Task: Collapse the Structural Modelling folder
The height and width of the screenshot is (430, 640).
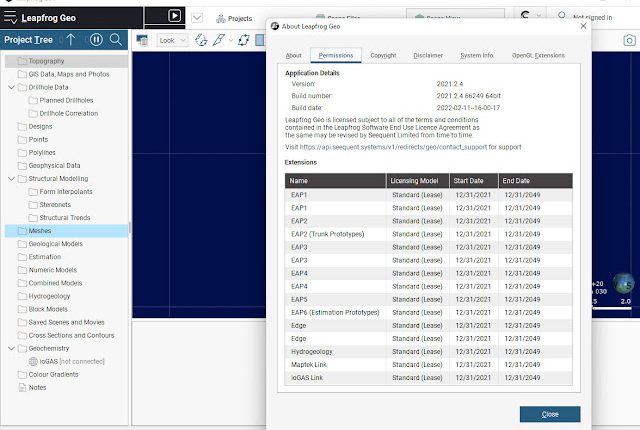Action: coord(11,179)
